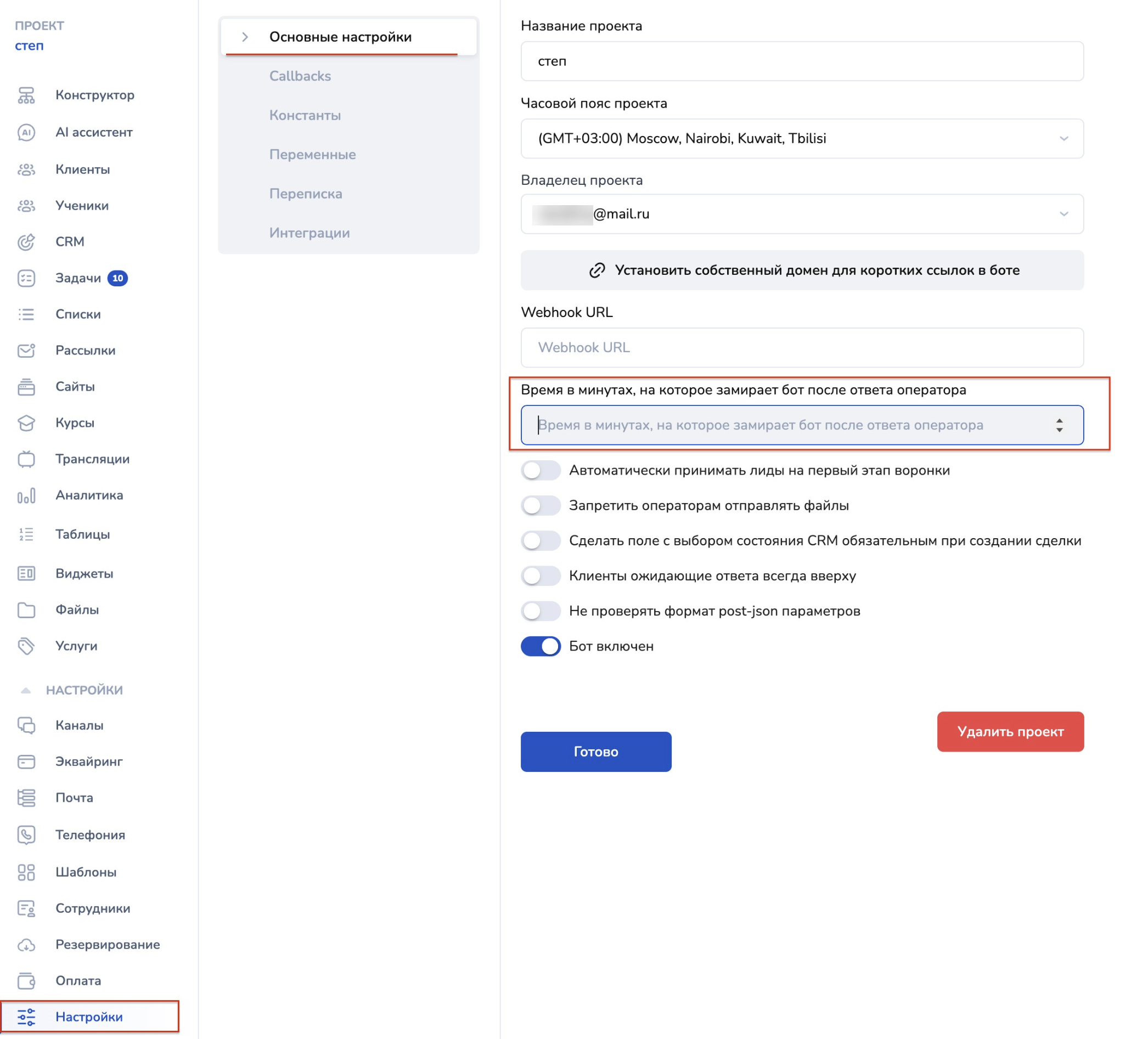Screen dimensions: 1148x1039
Task: Click the red Удалить проект button
Action: [x=1010, y=732]
